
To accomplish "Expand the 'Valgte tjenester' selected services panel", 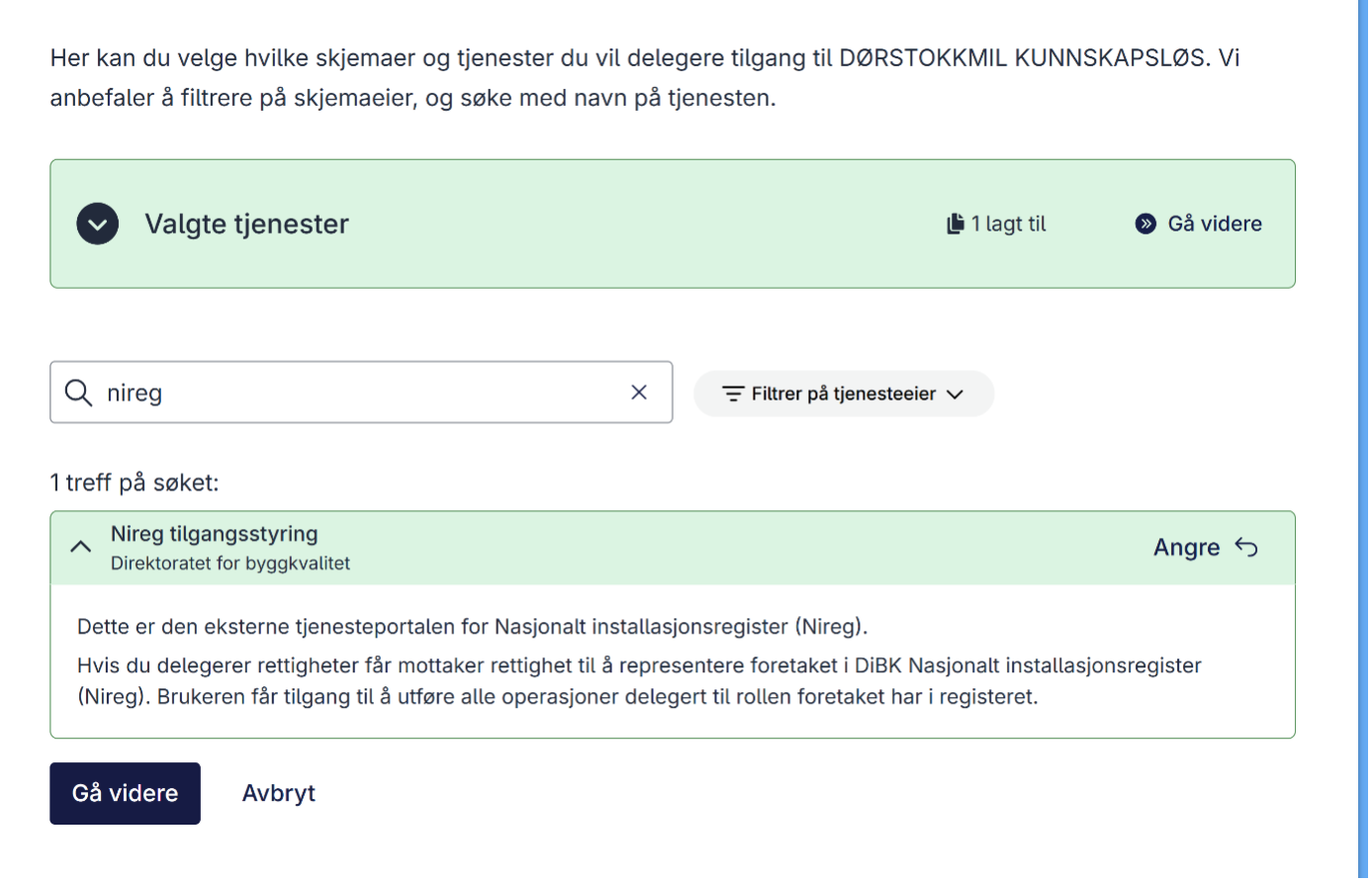I will point(97,223).
